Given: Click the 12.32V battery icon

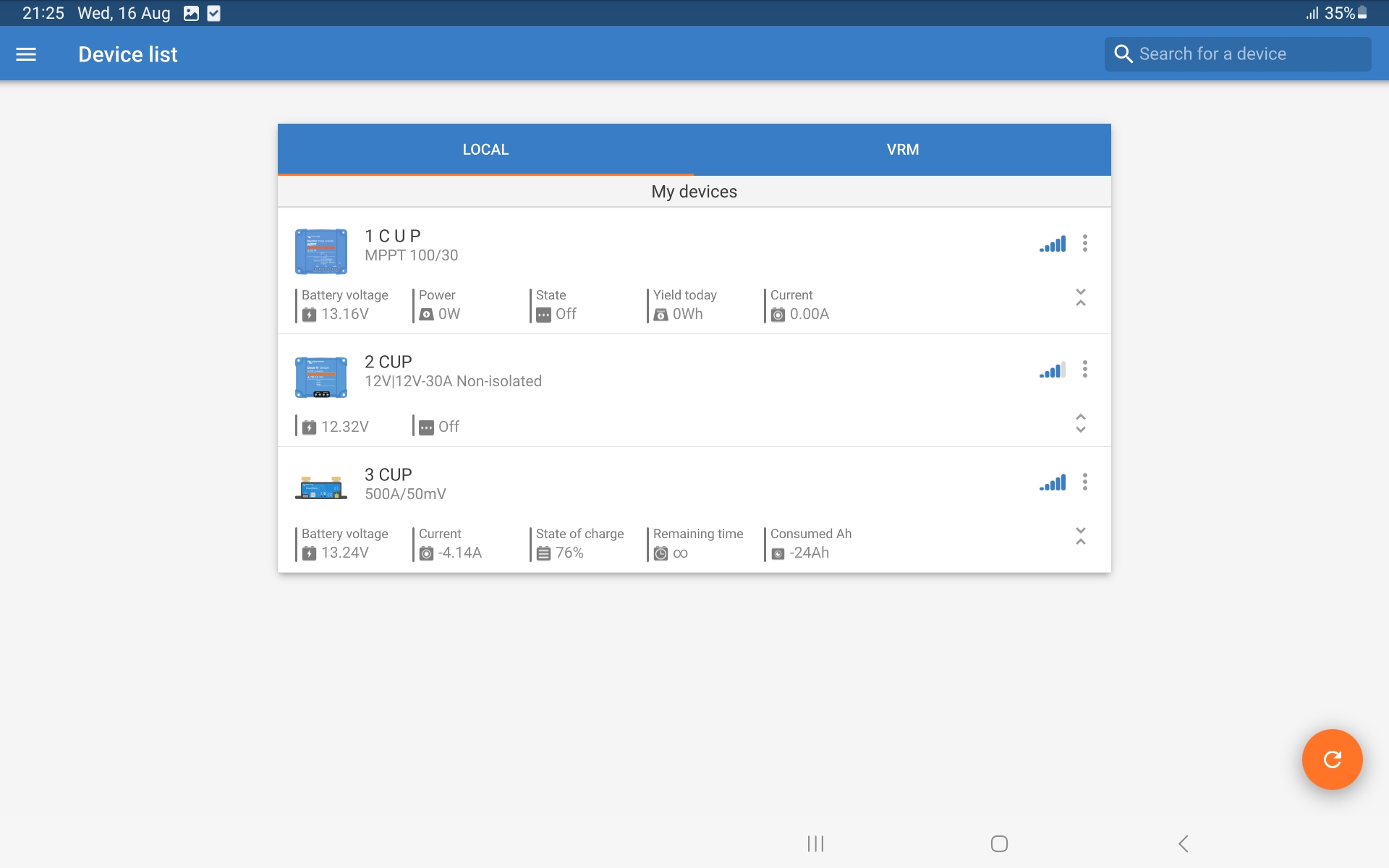Looking at the screenshot, I should 309,427.
